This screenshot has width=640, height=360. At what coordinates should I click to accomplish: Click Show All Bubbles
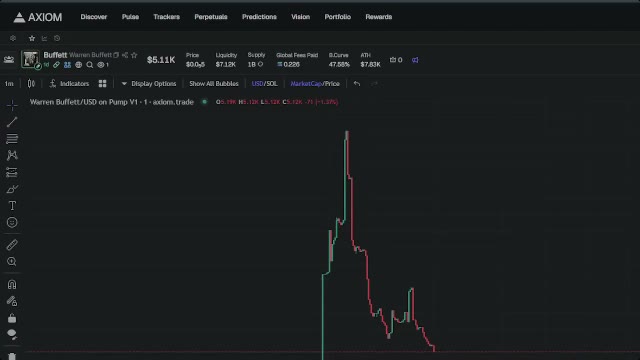click(214, 84)
